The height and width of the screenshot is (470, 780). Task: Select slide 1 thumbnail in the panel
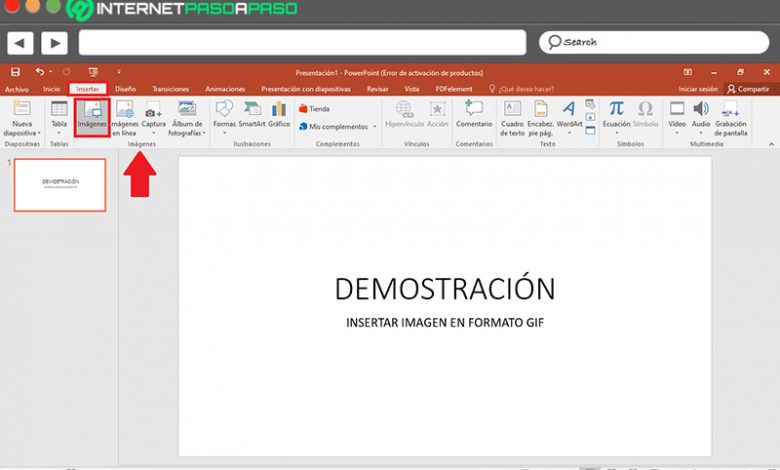(x=60, y=184)
